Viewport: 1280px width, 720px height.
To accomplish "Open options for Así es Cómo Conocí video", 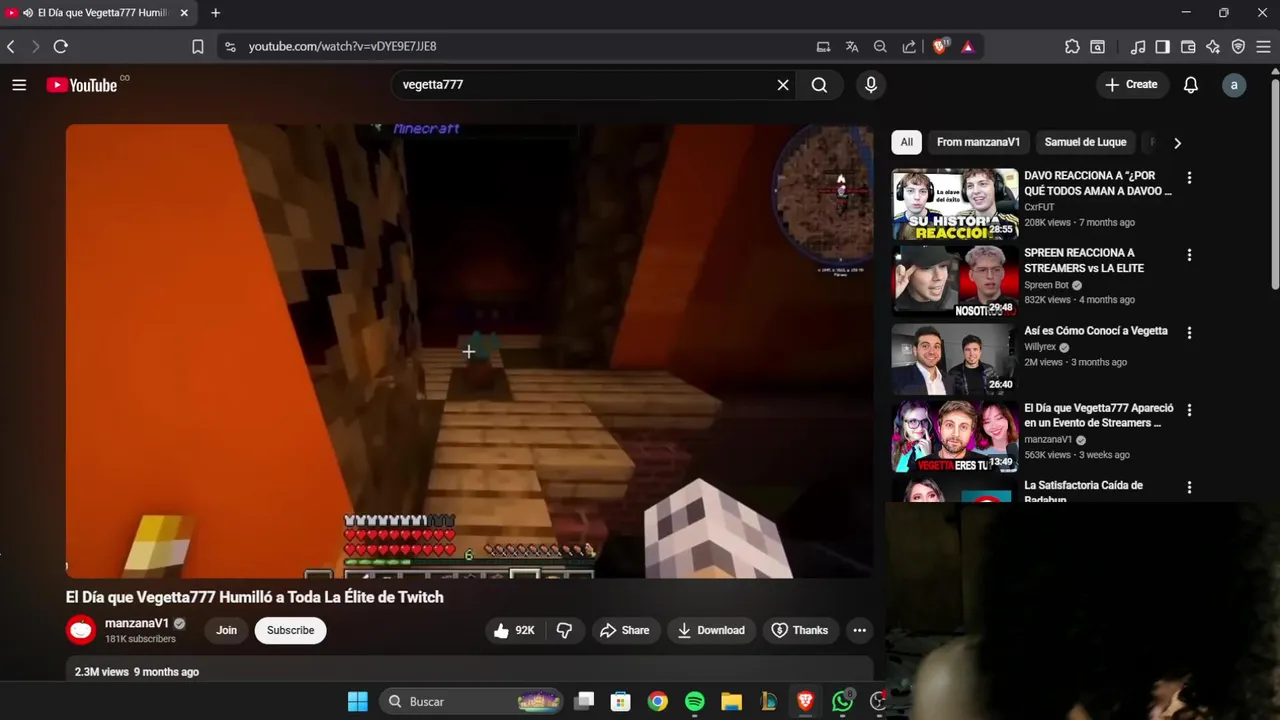I will [x=1189, y=333].
